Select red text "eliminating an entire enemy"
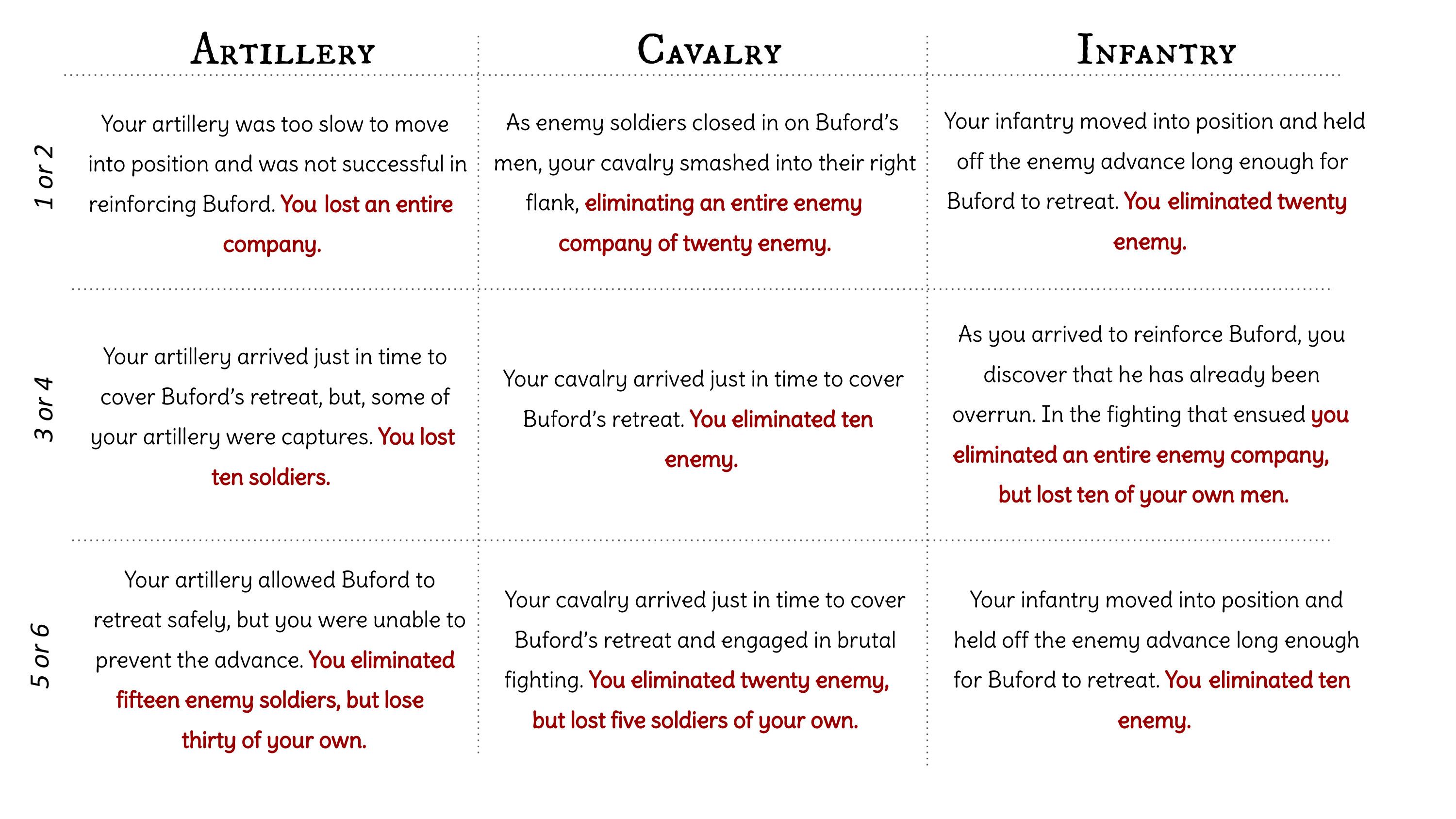 [x=723, y=203]
